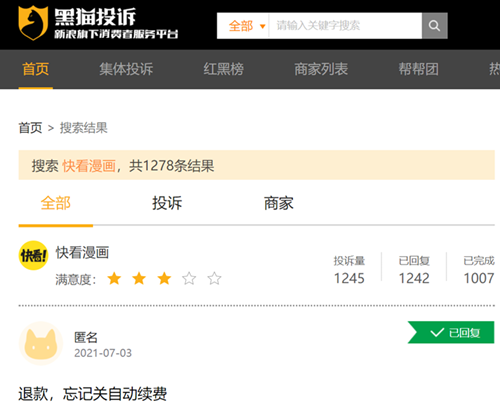Click the 已回复 count 1242
This screenshot has width=500, height=405.
(414, 278)
